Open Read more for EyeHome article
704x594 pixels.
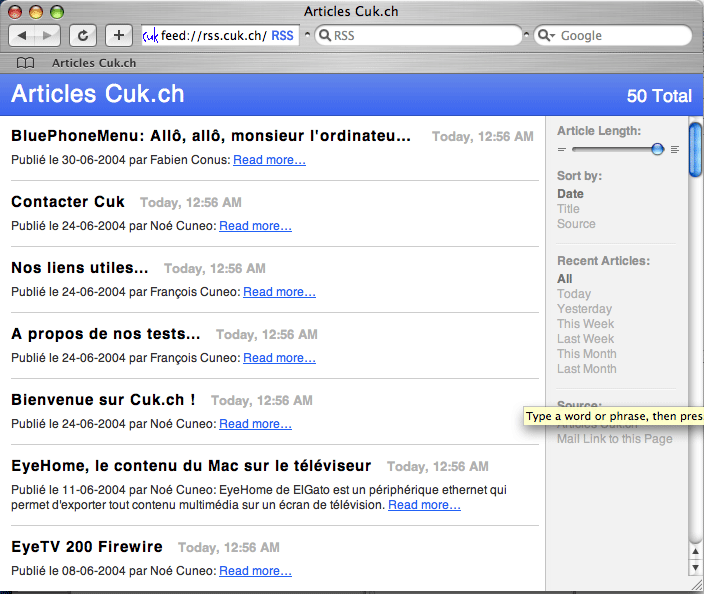click(424, 505)
